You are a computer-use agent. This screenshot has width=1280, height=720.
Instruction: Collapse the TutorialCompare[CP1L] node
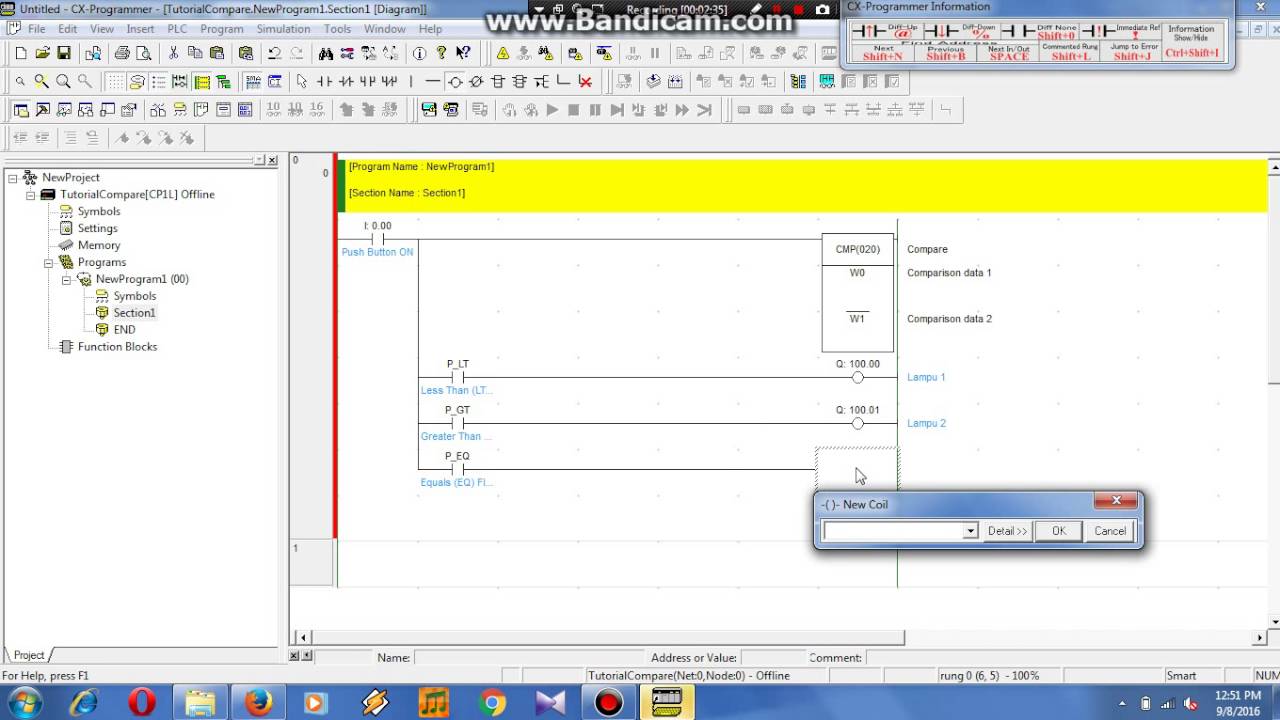coord(31,194)
